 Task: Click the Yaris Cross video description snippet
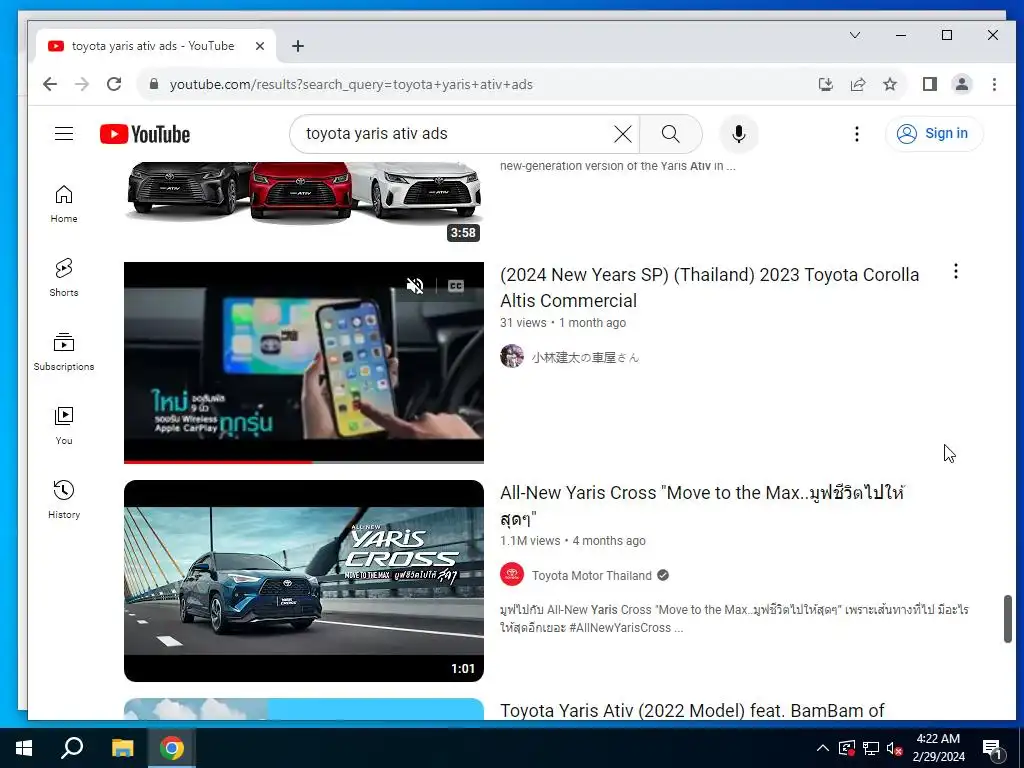pyautogui.click(x=734, y=618)
